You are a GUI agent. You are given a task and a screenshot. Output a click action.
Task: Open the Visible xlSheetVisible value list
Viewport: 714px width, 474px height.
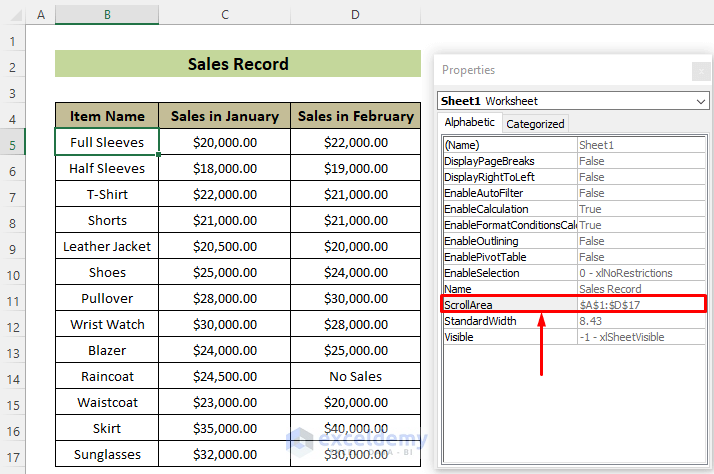coord(640,337)
